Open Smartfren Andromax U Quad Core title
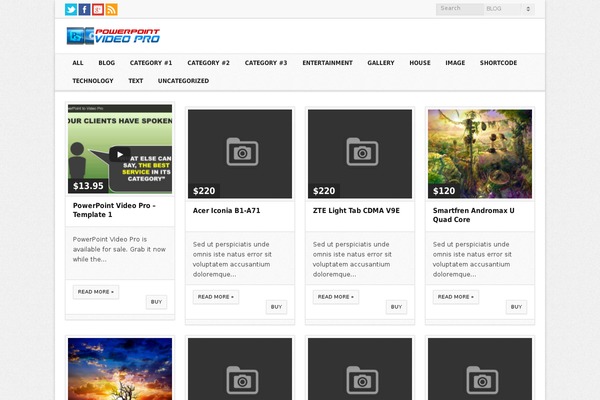This screenshot has width=600, height=400. [473, 215]
